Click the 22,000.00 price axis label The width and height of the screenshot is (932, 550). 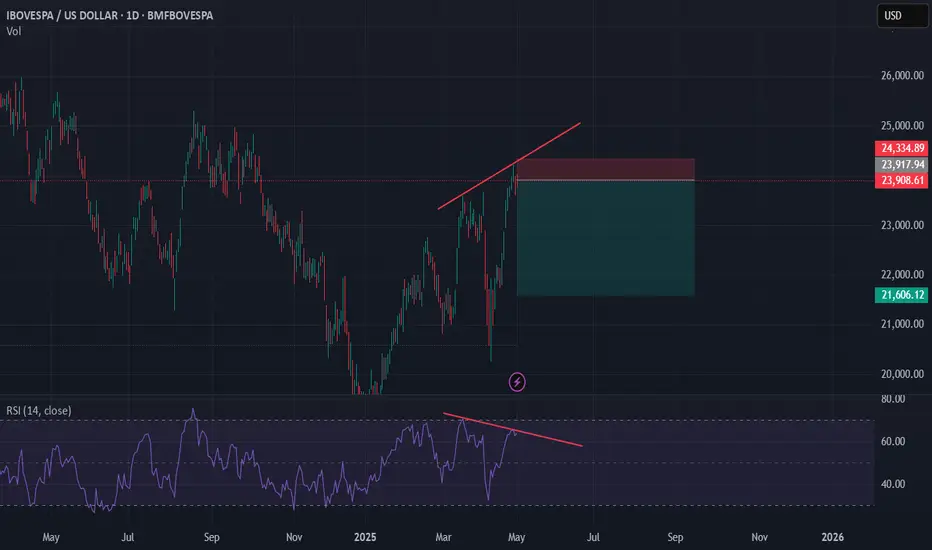tap(902, 274)
